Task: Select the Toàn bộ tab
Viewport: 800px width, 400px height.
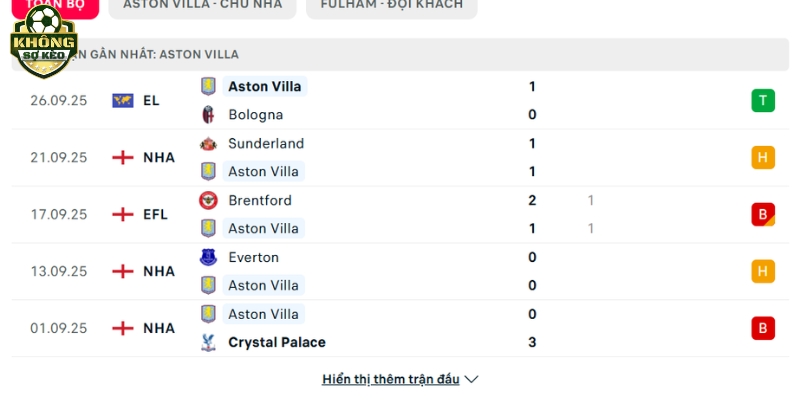Action: pyautogui.click(x=55, y=5)
